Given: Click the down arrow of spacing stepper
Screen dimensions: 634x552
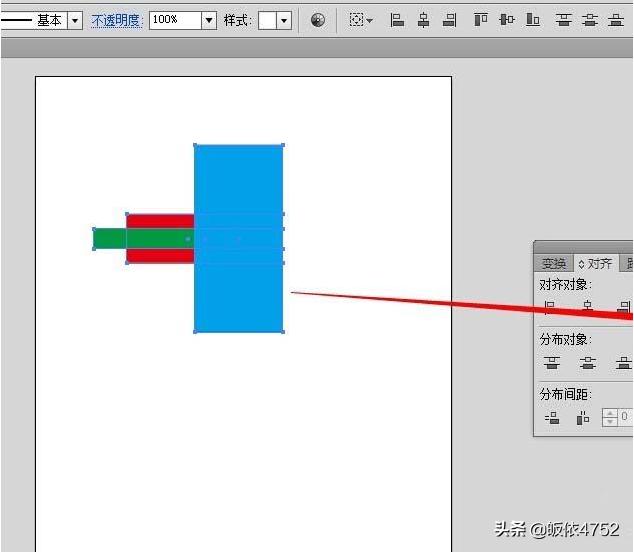Looking at the screenshot, I should coord(610,422).
